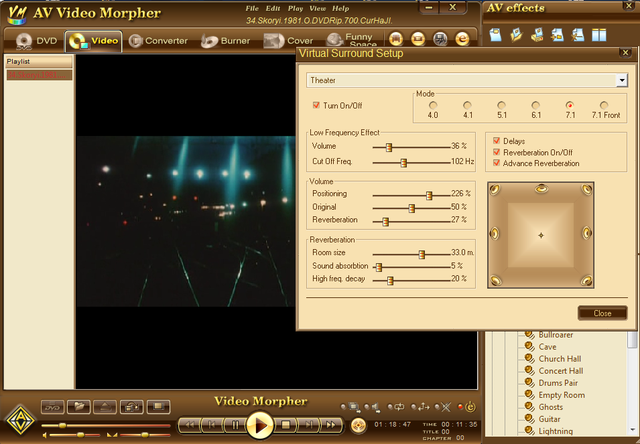Toggle Reverberation On/Off checkbox
The width and height of the screenshot is (640, 444).
pos(496,152)
